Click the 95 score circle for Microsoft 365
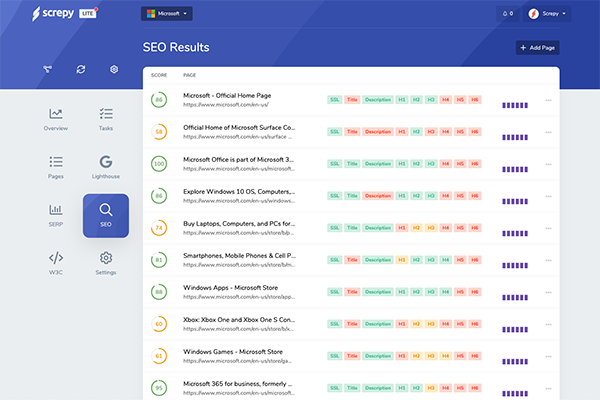 [x=159, y=388]
